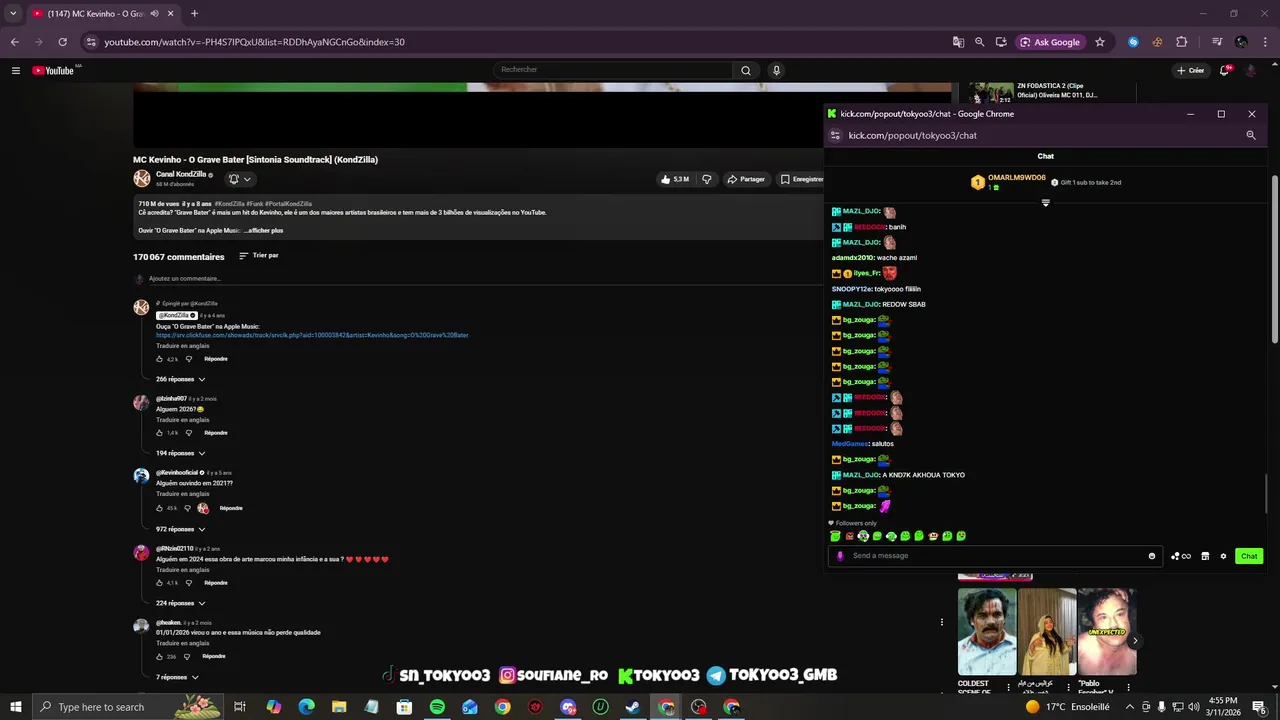Open the Windows notification center icon
Screen dimensions: 1280x720
(1259, 707)
